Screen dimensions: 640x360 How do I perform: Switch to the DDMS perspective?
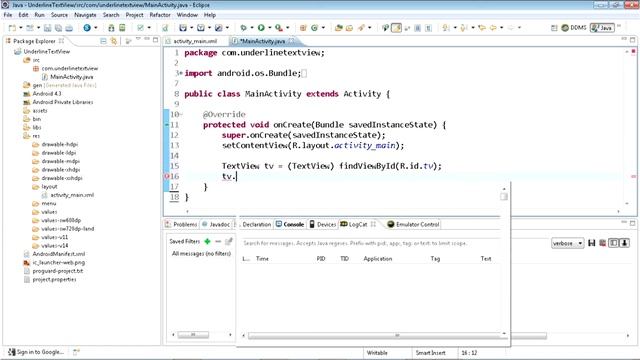pyautogui.click(x=574, y=28)
